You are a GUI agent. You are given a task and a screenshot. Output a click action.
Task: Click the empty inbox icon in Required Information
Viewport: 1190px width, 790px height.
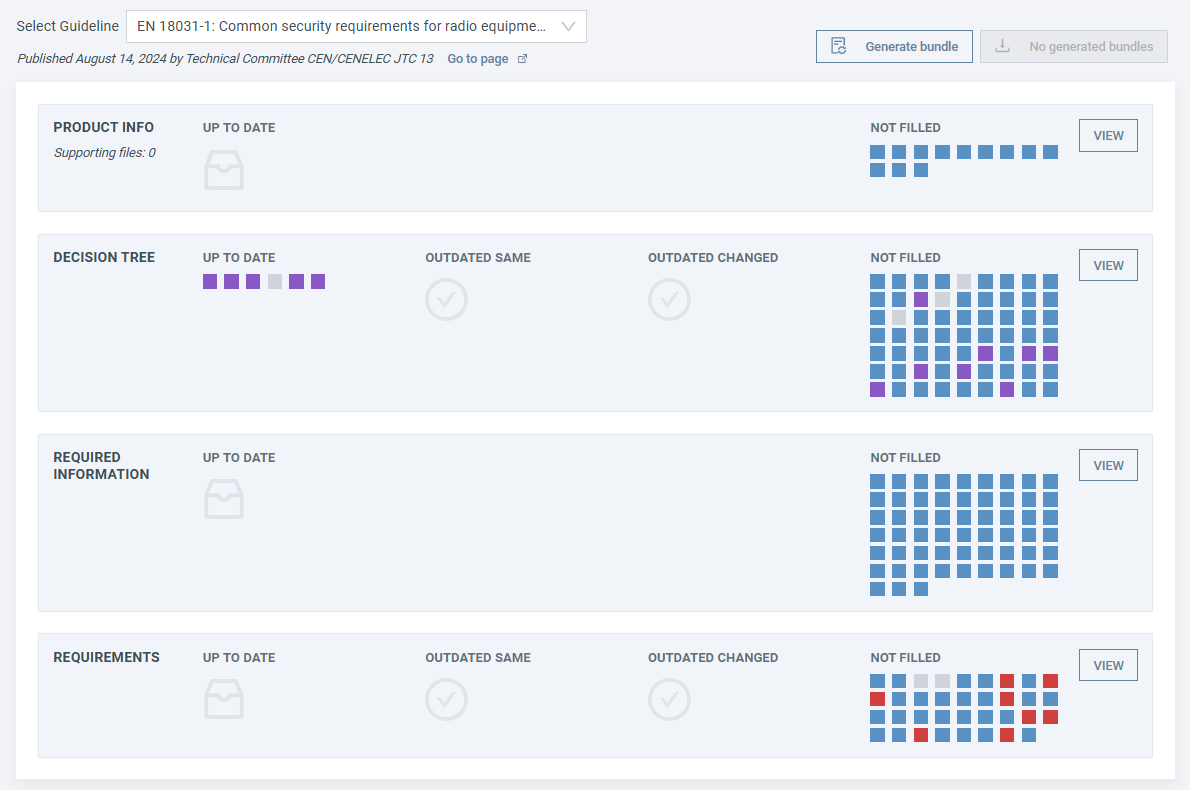pyautogui.click(x=224, y=498)
